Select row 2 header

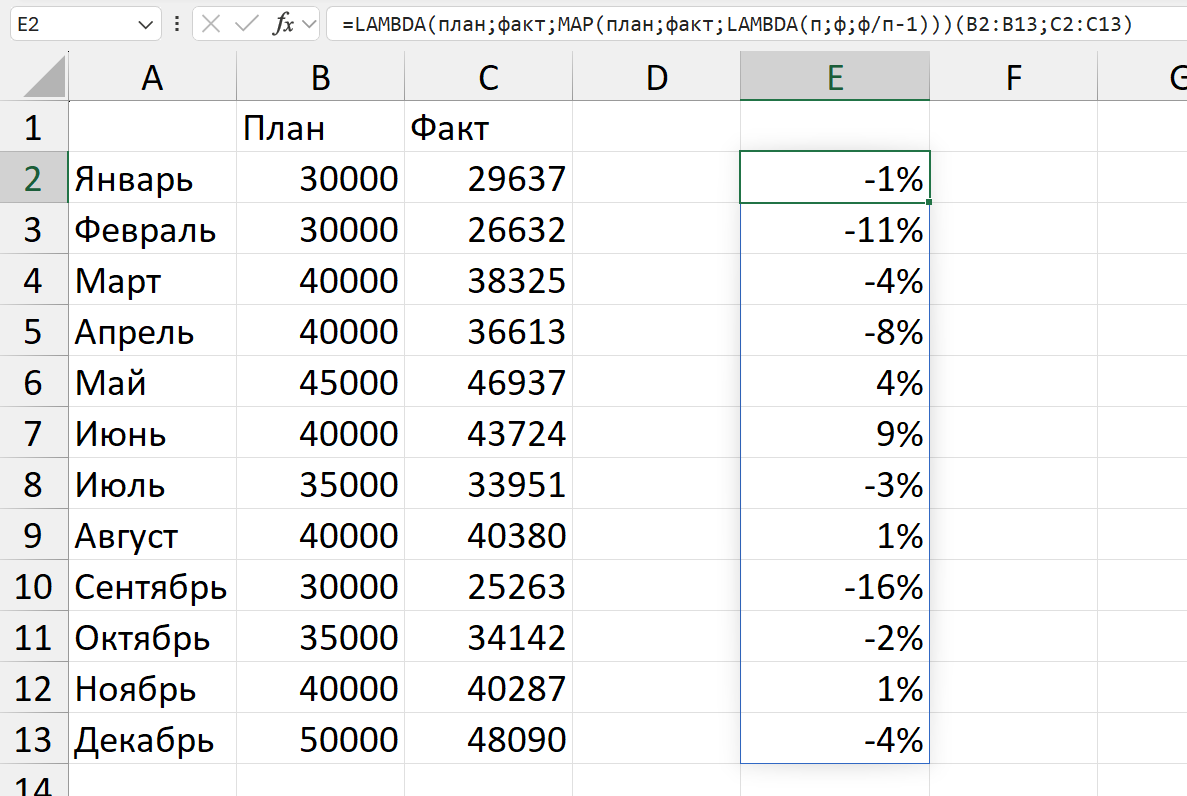click(33, 177)
